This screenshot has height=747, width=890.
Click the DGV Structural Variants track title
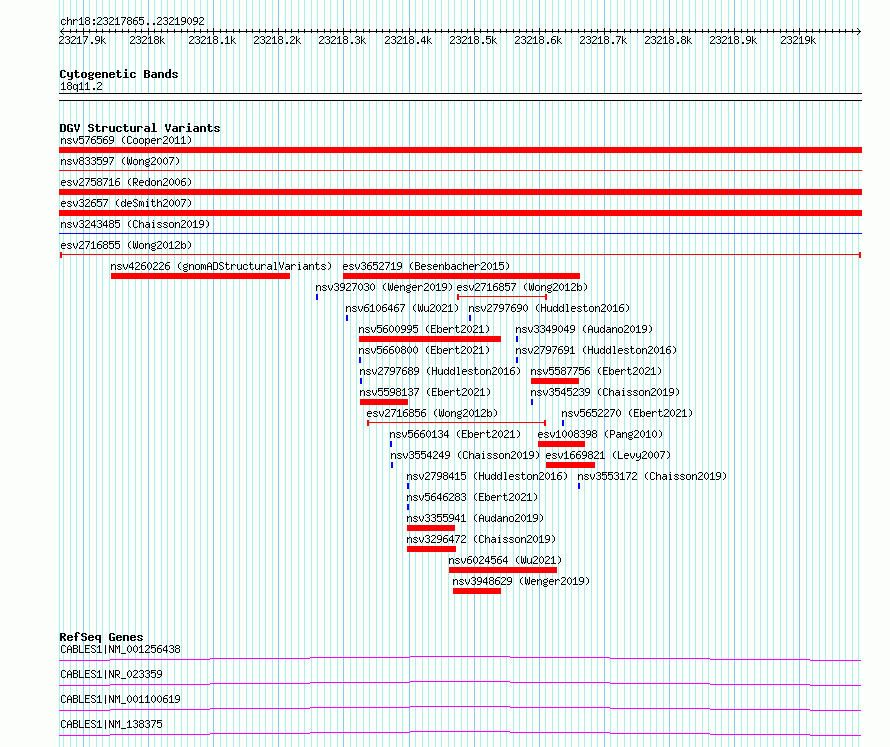140,128
